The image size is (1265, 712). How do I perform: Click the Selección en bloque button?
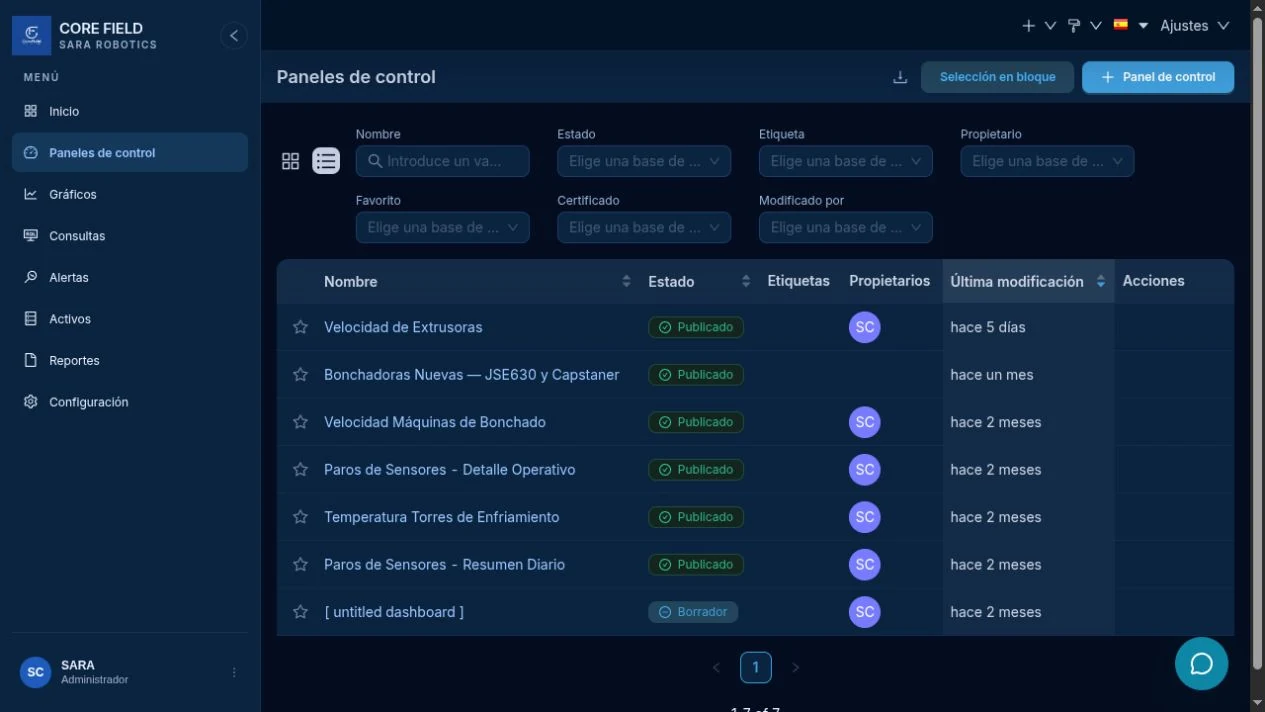(997, 77)
